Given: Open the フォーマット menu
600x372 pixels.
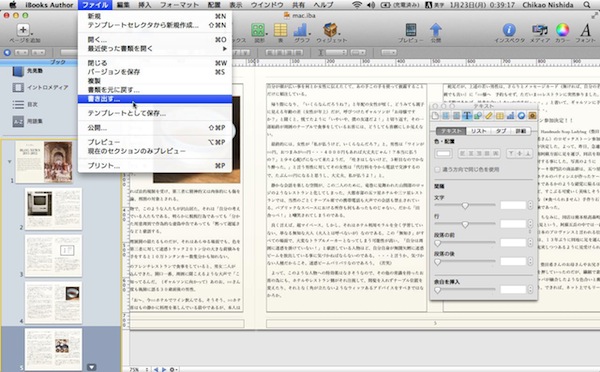Looking at the screenshot, I should click(179, 5).
